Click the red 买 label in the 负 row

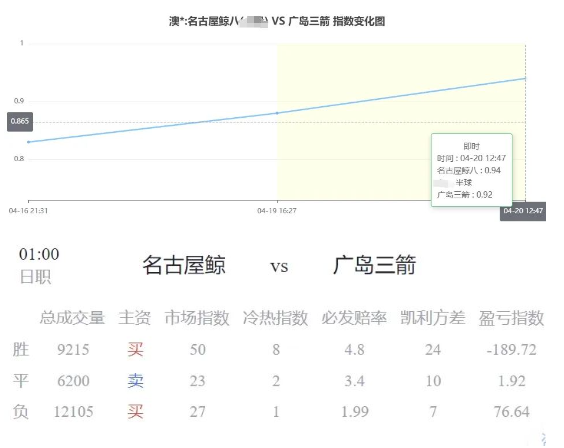tap(135, 412)
